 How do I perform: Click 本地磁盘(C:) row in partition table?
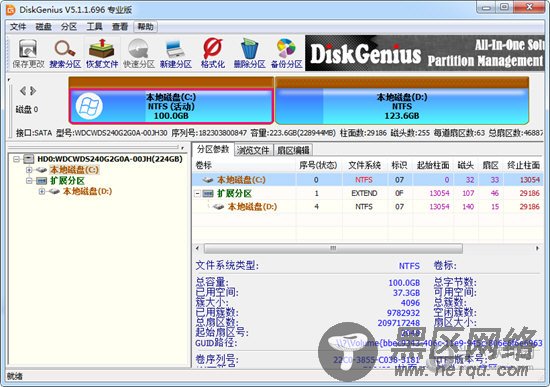pos(368,180)
